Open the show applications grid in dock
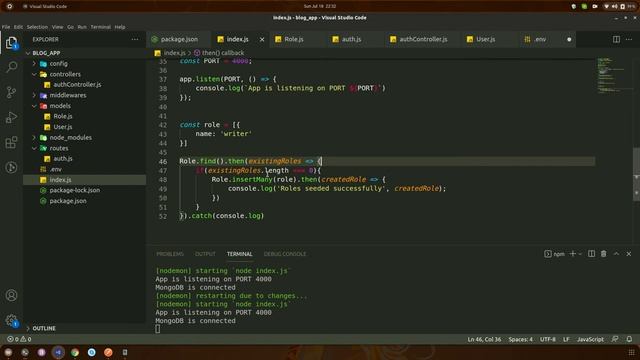 tap(631, 352)
